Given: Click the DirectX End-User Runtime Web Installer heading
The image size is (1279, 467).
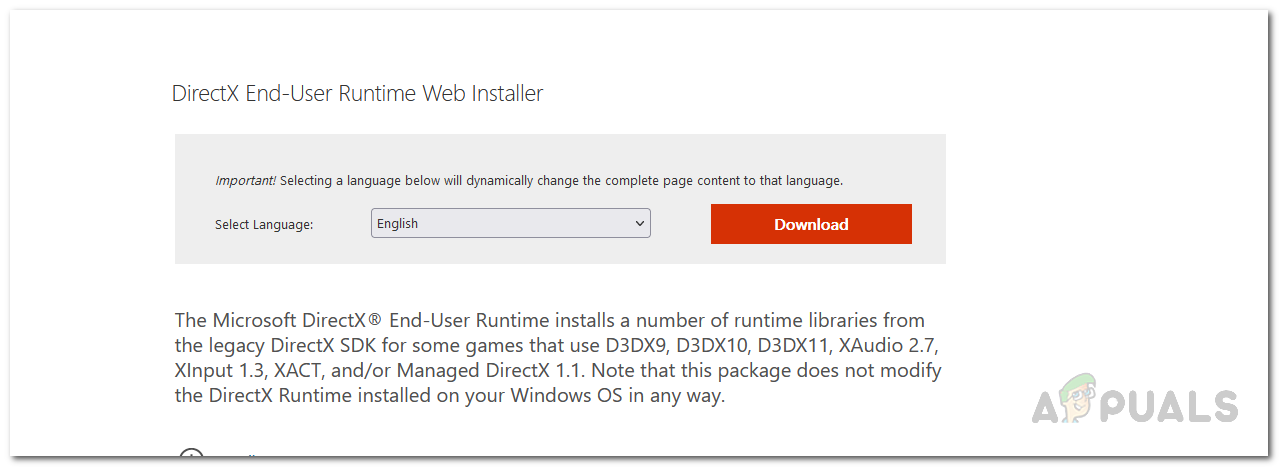Looking at the screenshot, I should point(357,94).
